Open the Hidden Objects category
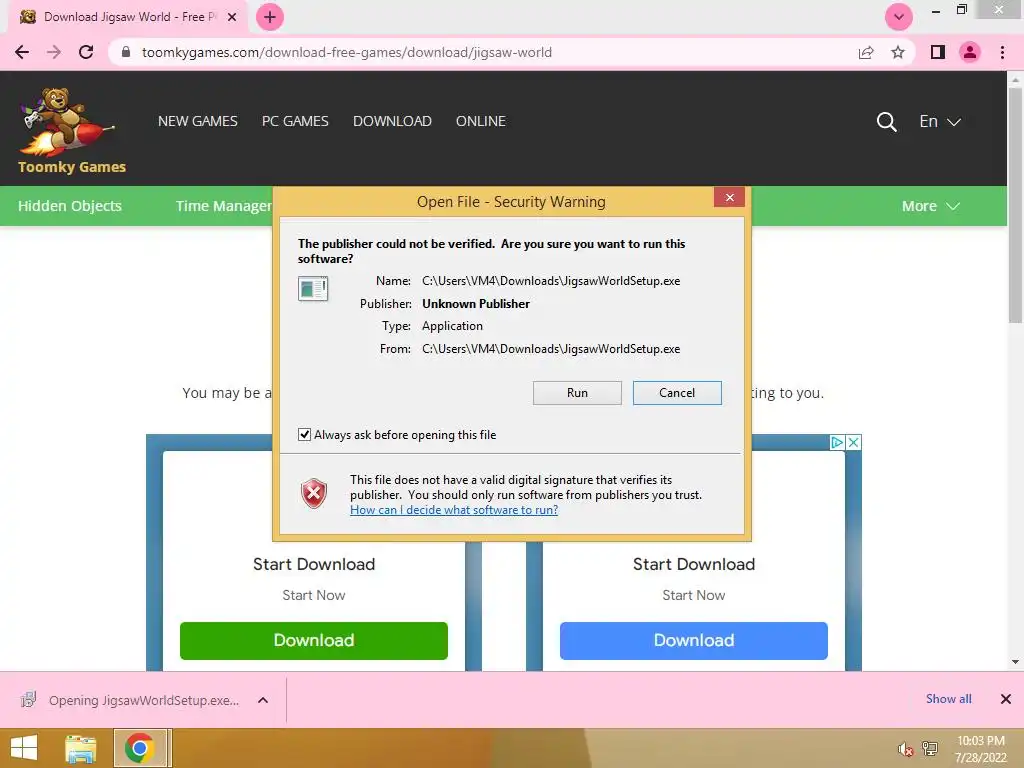 (x=70, y=206)
